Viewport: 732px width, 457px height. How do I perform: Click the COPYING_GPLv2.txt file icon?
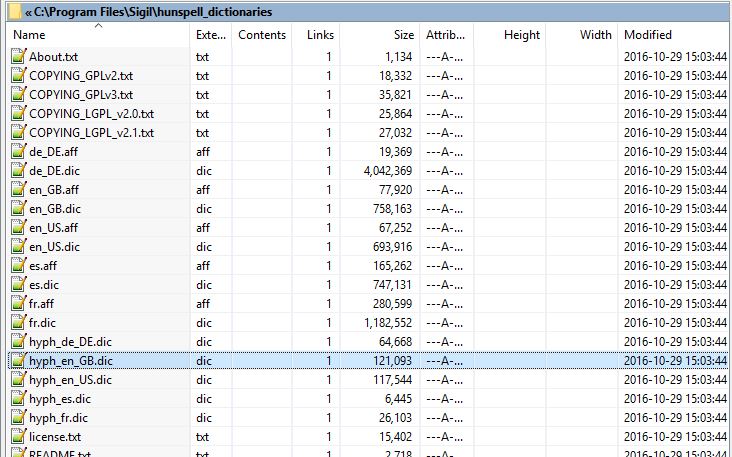[18, 76]
